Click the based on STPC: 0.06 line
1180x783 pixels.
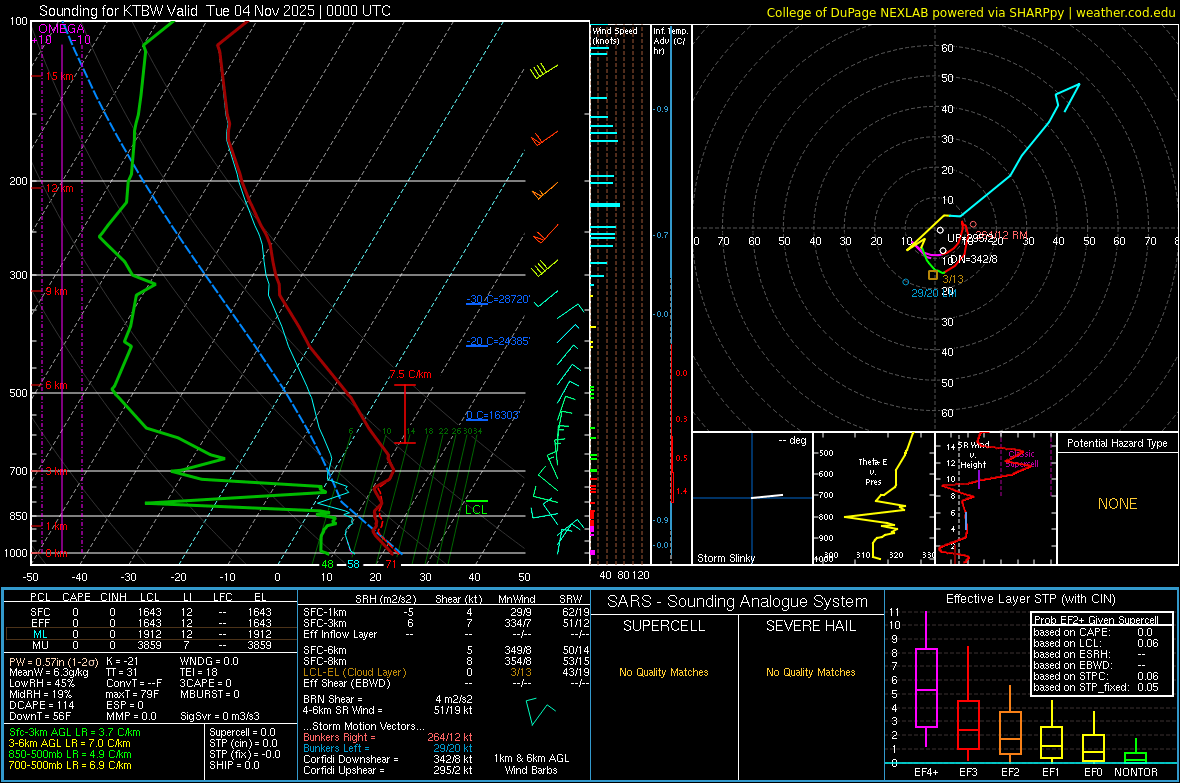click(1096, 676)
